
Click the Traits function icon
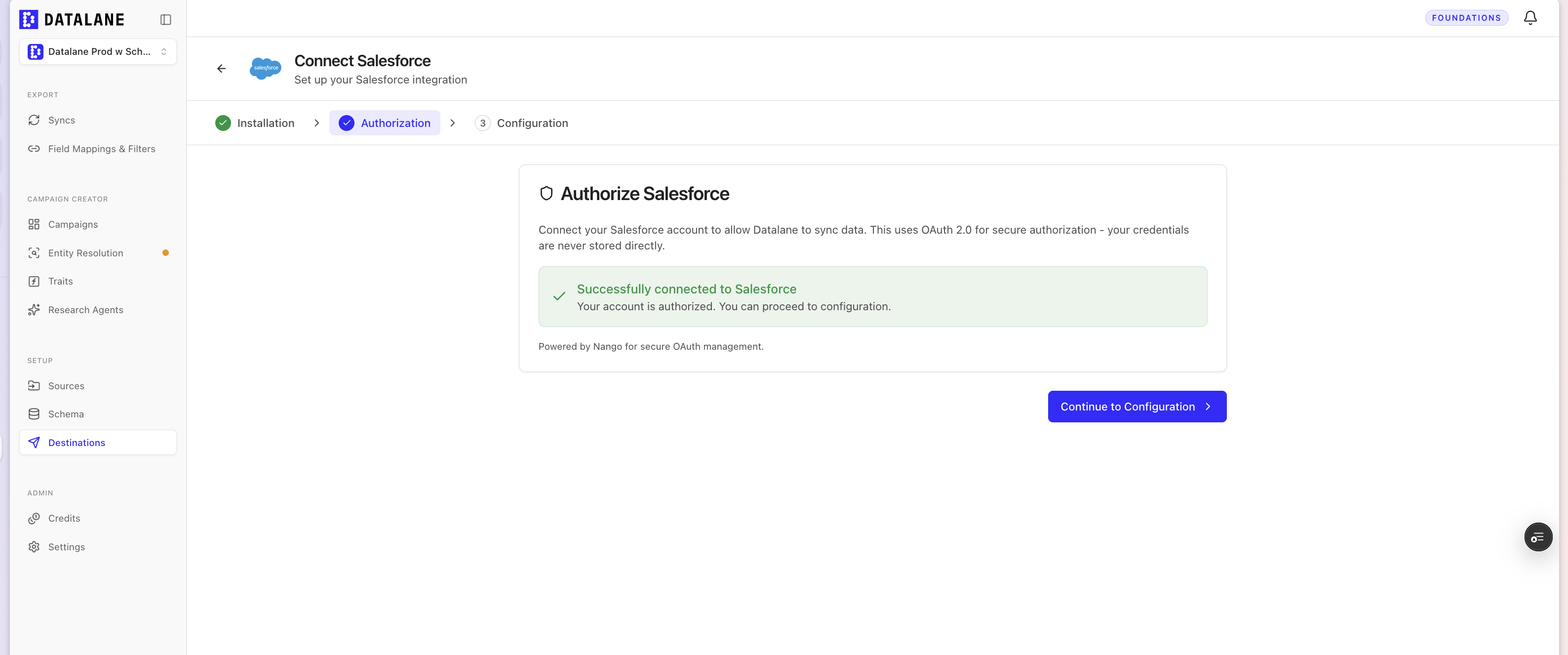pyautogui.click(x=34, y=281)
